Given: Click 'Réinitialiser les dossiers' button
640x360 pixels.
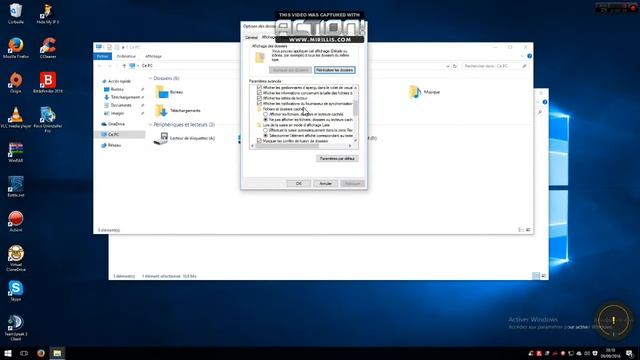Looking at the screenshot, I should 335,70.
